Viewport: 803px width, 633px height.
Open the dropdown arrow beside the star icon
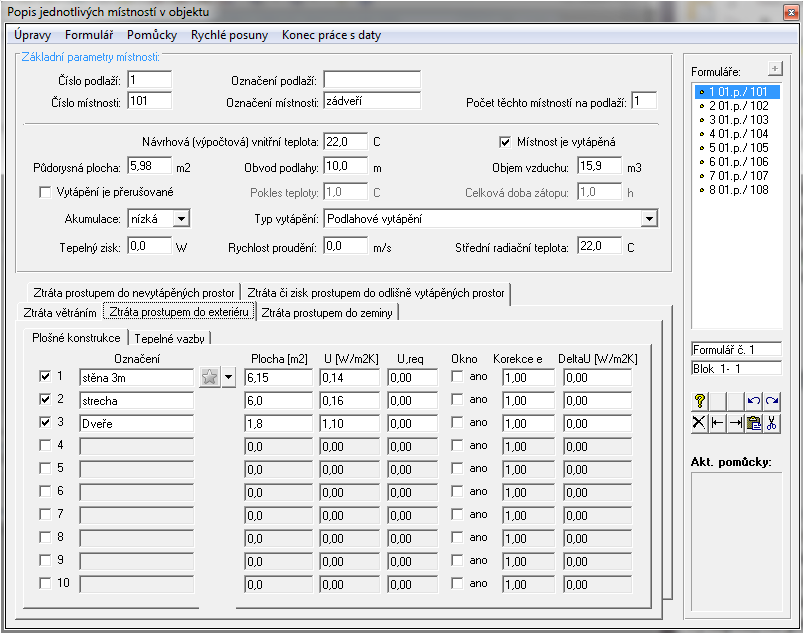click(x=228, y=377)
